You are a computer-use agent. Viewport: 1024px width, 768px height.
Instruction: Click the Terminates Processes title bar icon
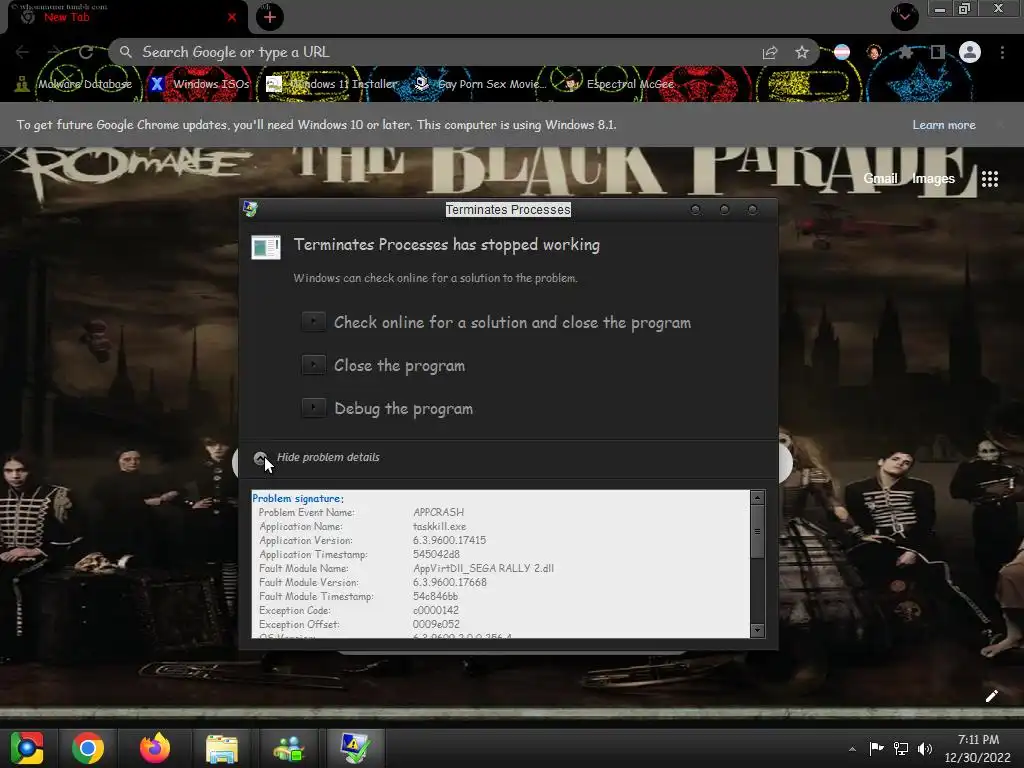[249, 209]
